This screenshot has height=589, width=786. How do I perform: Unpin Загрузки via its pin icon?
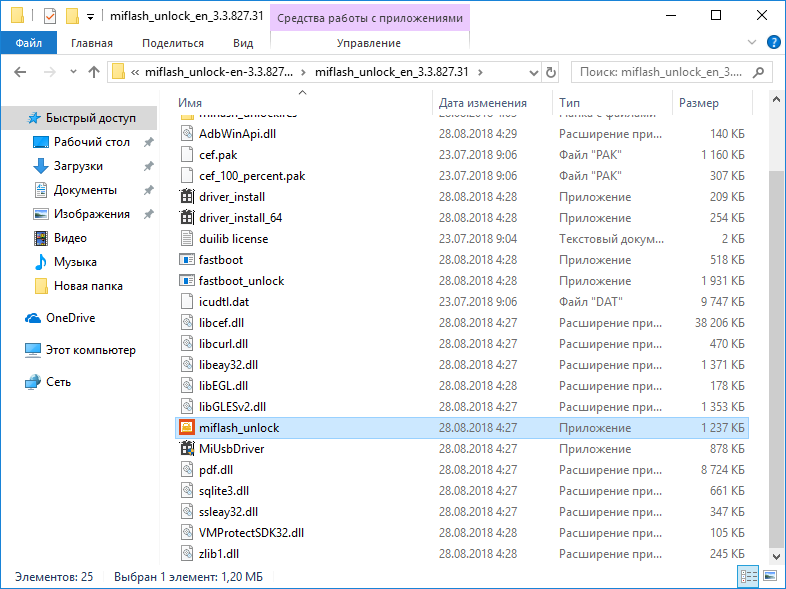[148, 166]
